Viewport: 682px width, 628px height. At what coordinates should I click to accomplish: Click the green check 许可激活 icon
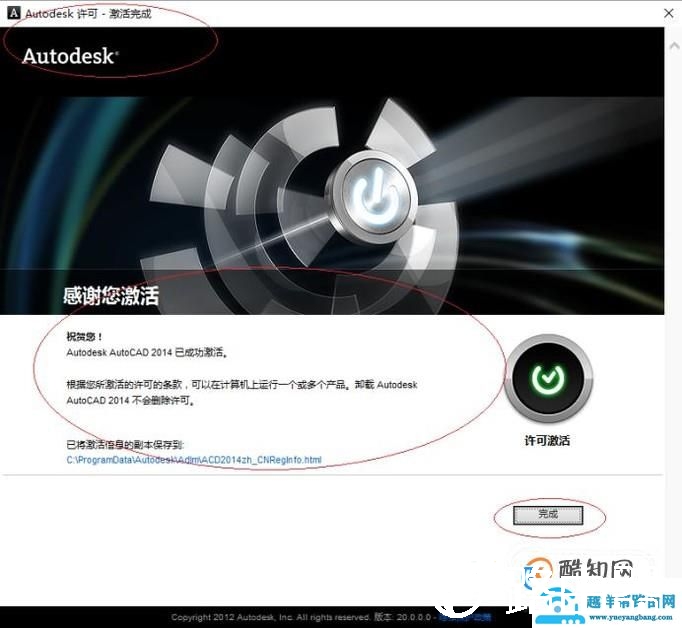[x=548, y=378]
